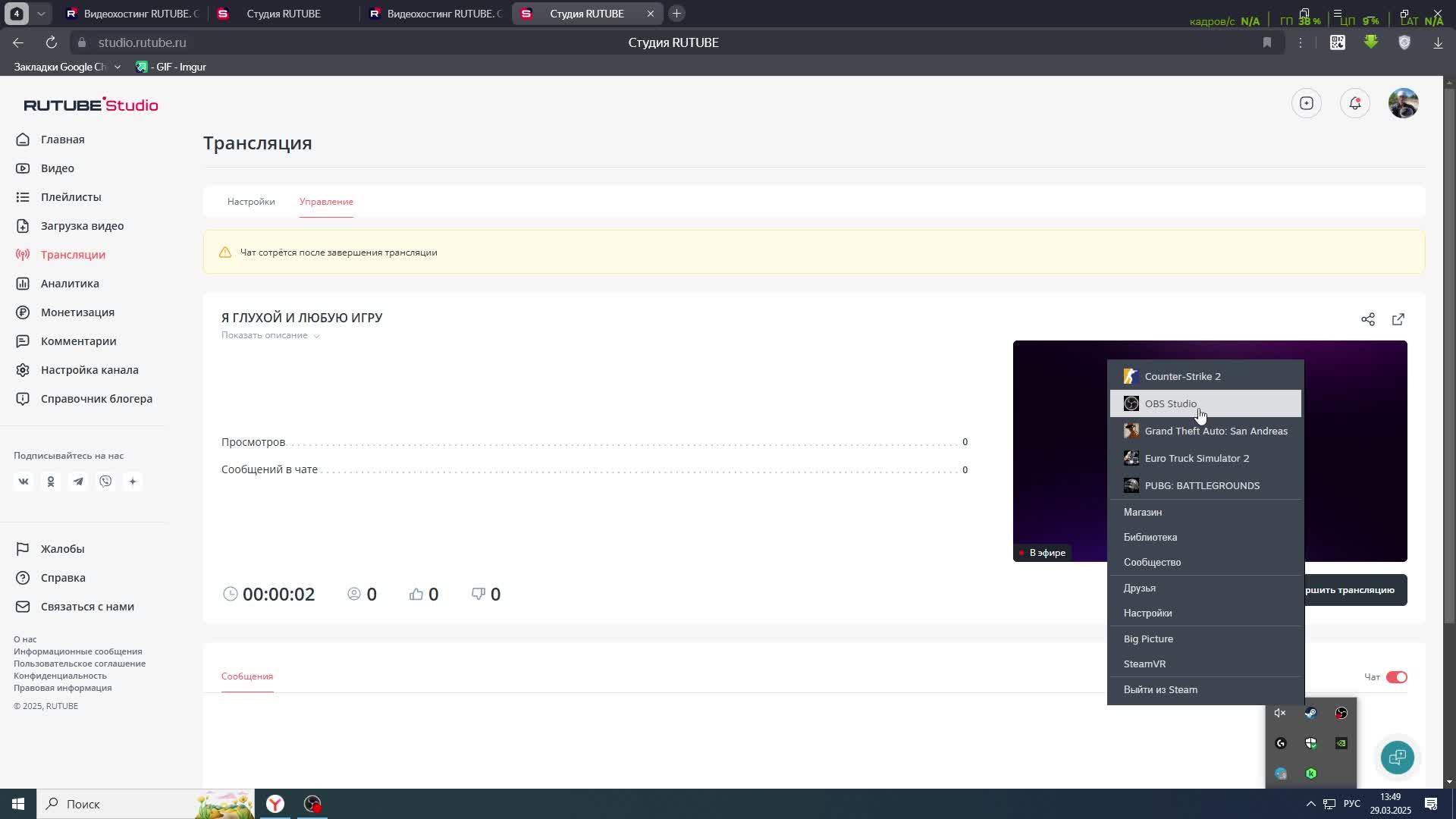Select Counter-Strike 2 in Steam menu
Viewport: 1456px width, 819px height.
tap(1206, 376)
